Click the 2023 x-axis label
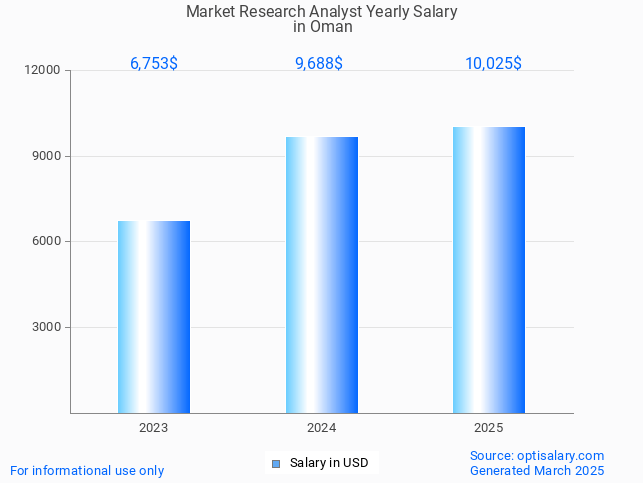643x483 pixels. click(153, 428)
